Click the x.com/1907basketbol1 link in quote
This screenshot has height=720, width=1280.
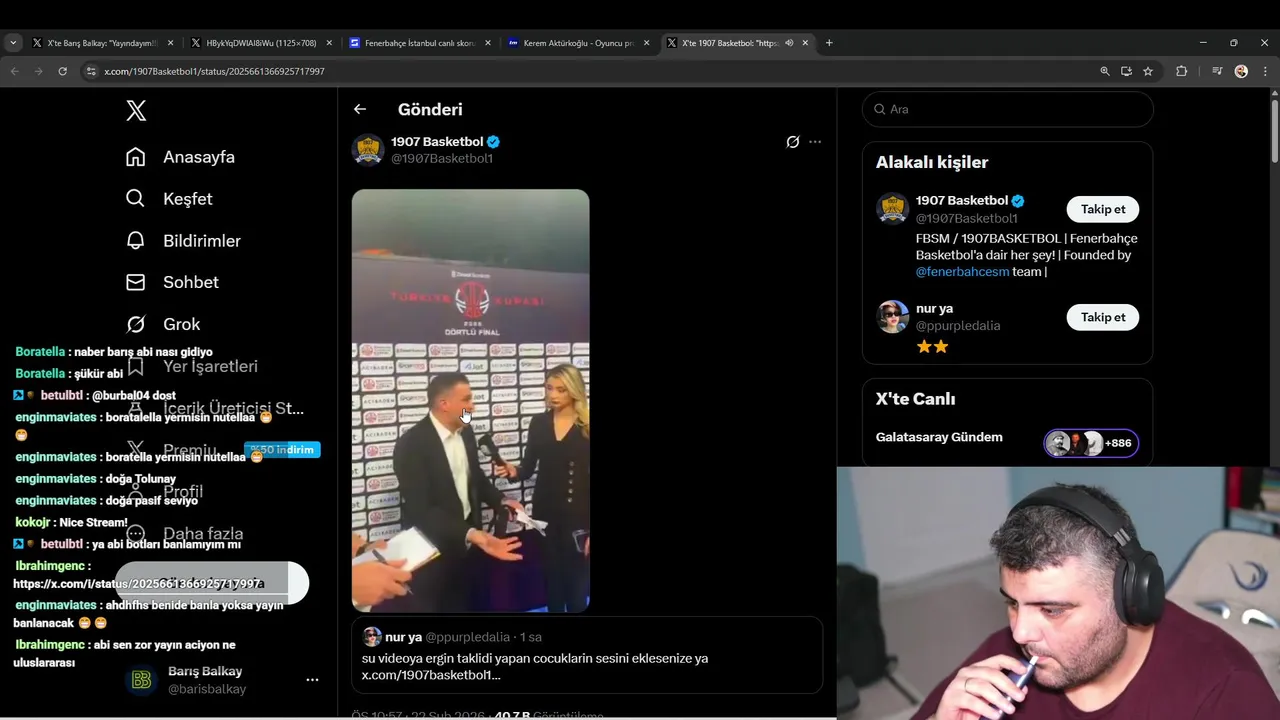[x=431, y=675]
